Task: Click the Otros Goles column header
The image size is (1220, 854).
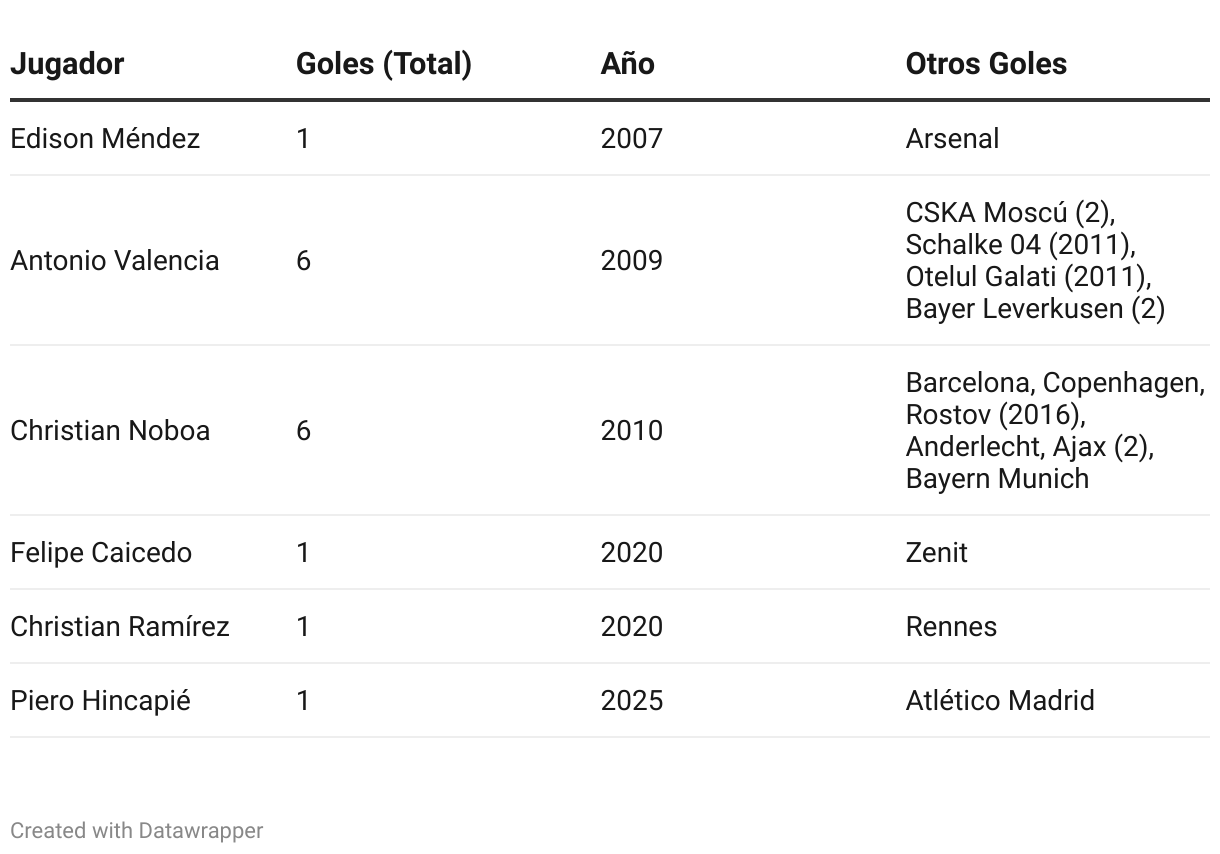Action: click(x=986, y=64)
